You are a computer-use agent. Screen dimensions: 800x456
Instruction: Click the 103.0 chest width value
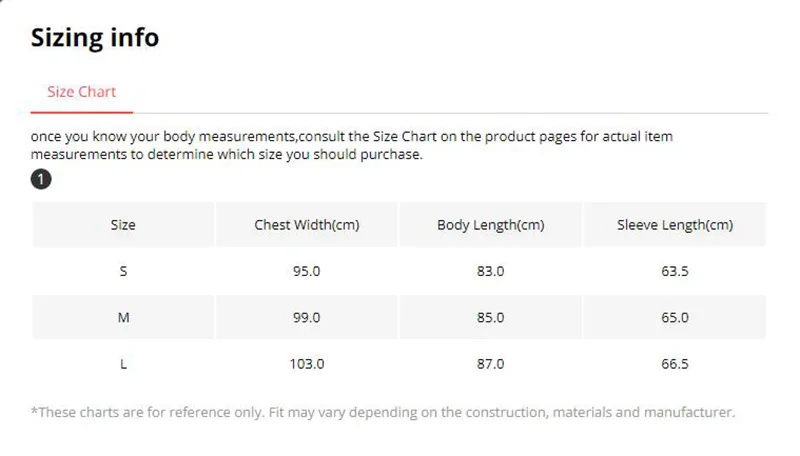[307, 364]
